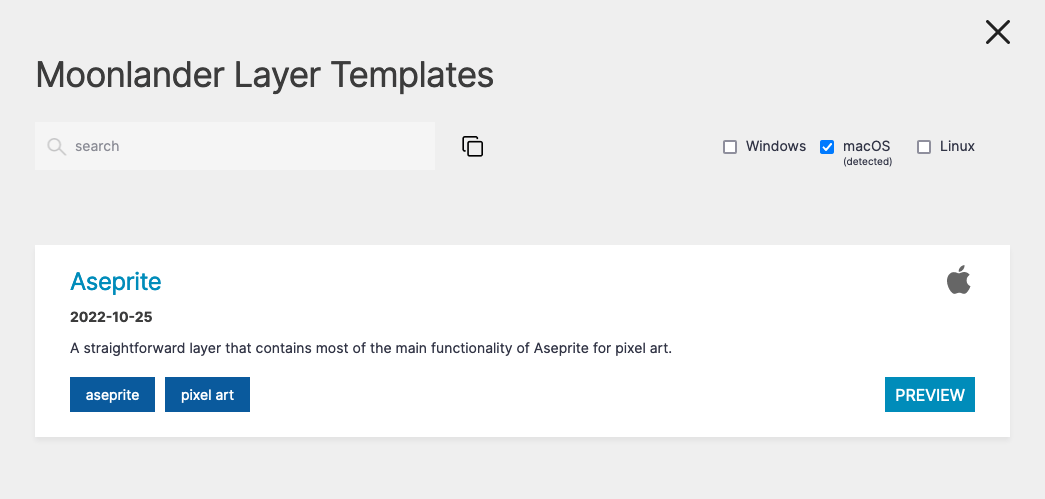The width and height of the screenshot is (1045, 499).
Task: Click the Windows filter label text
Action: click(x=776, y=146)
